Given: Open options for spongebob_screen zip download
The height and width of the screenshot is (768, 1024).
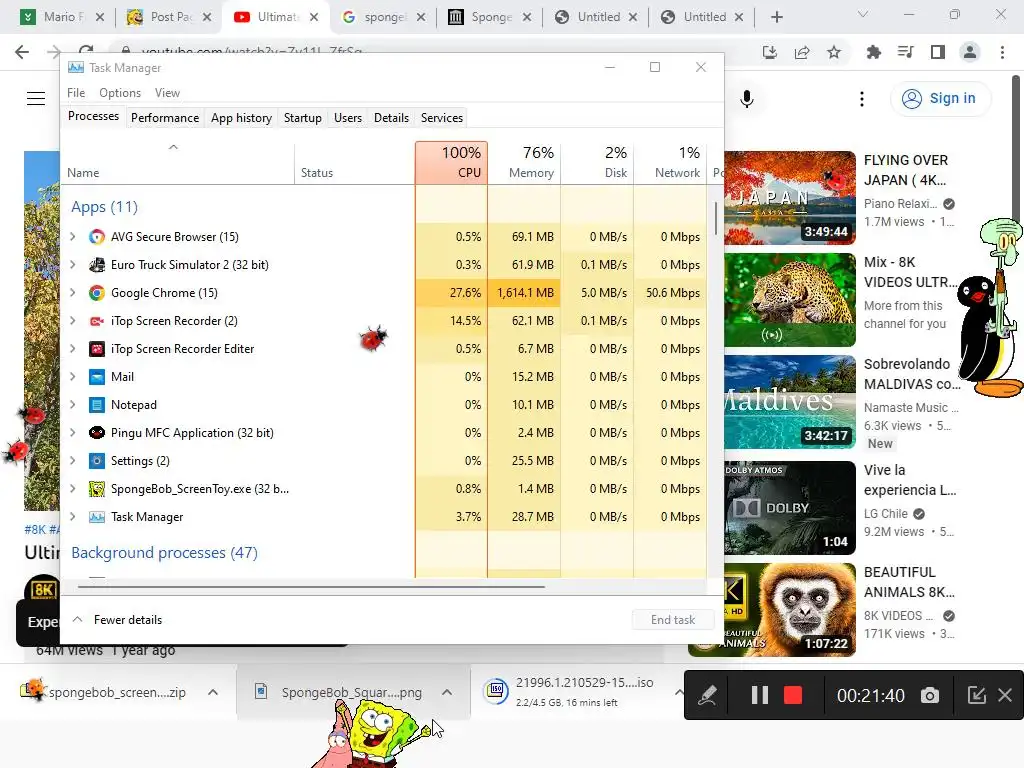Looking at the screenshot, I should pos(213,692).
